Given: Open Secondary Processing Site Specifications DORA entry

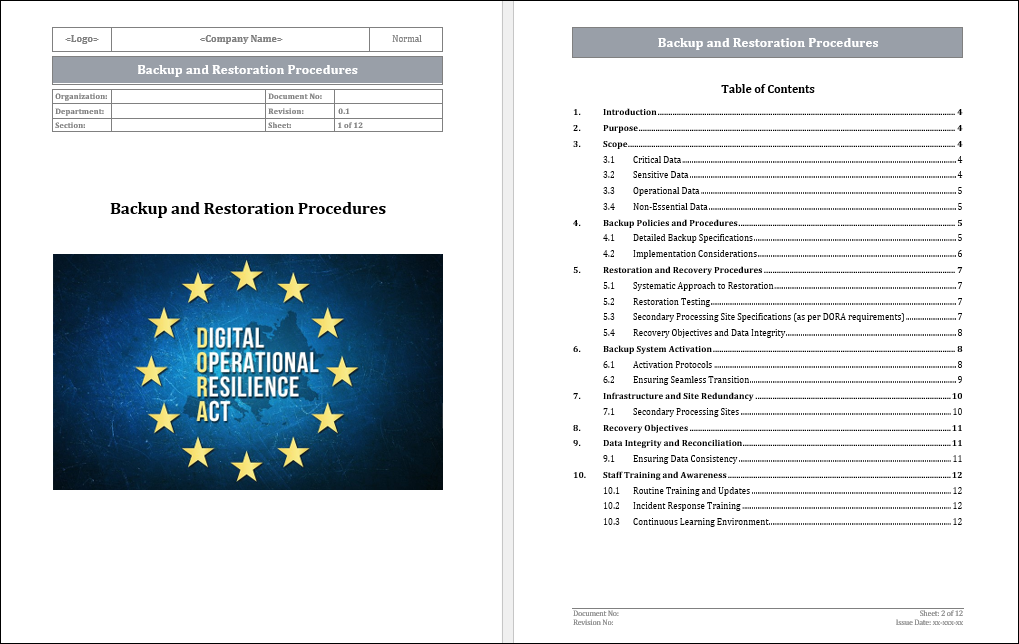Looking at the screenshot, I should [768, 317].
